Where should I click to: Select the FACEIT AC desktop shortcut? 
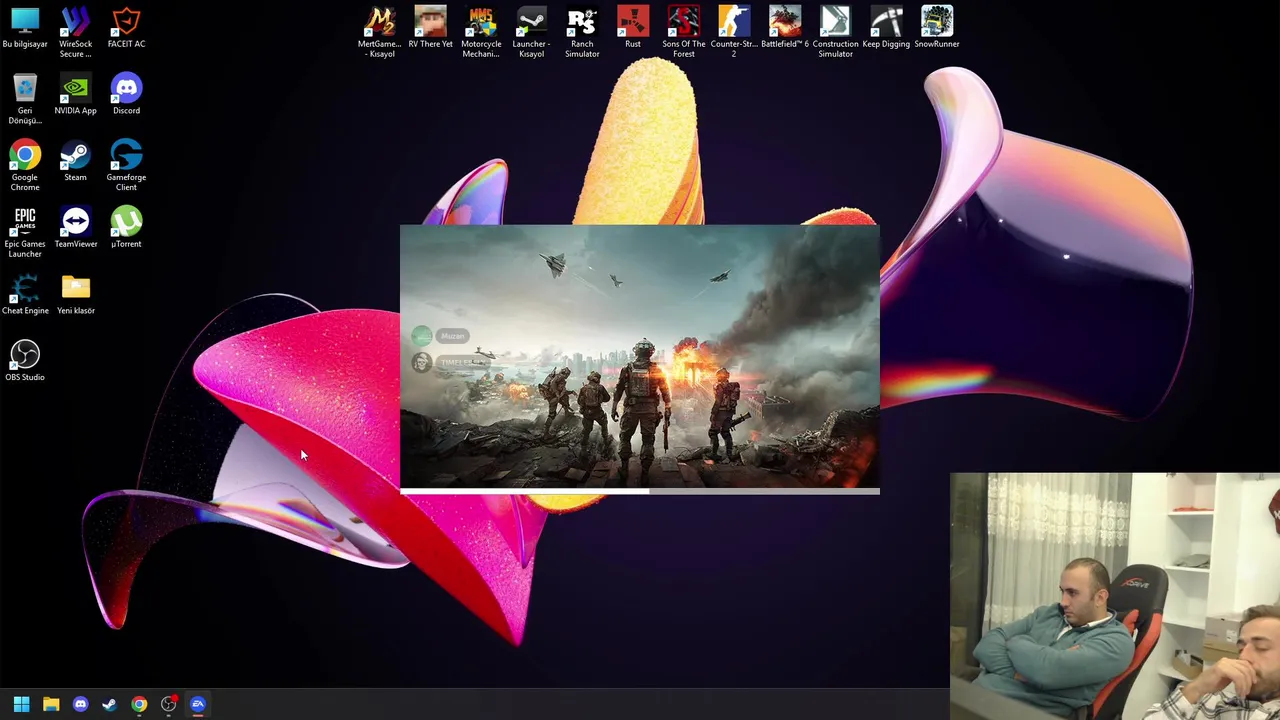coord(126,28)
